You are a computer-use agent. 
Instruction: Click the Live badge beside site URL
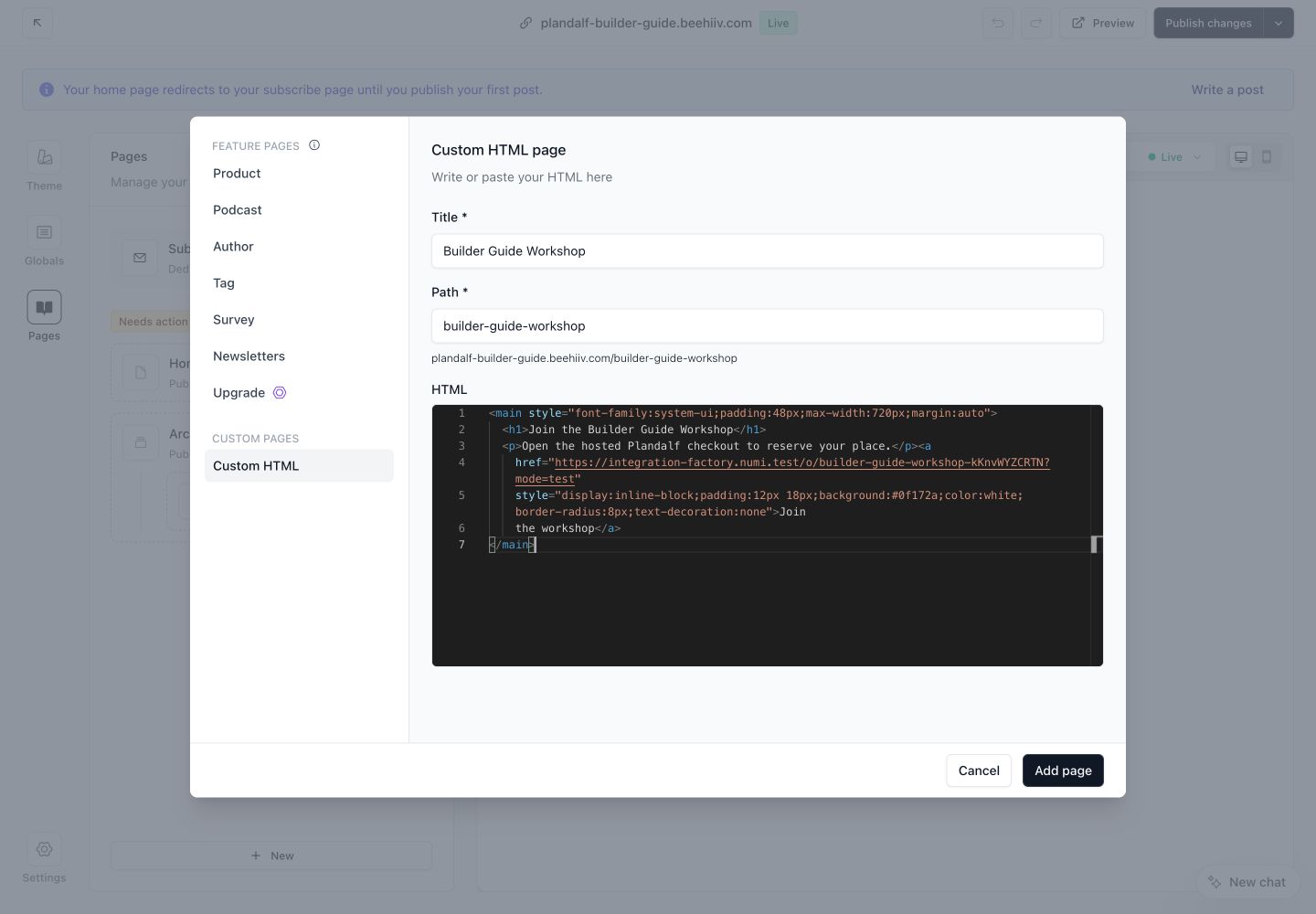(x=779, y=23)
